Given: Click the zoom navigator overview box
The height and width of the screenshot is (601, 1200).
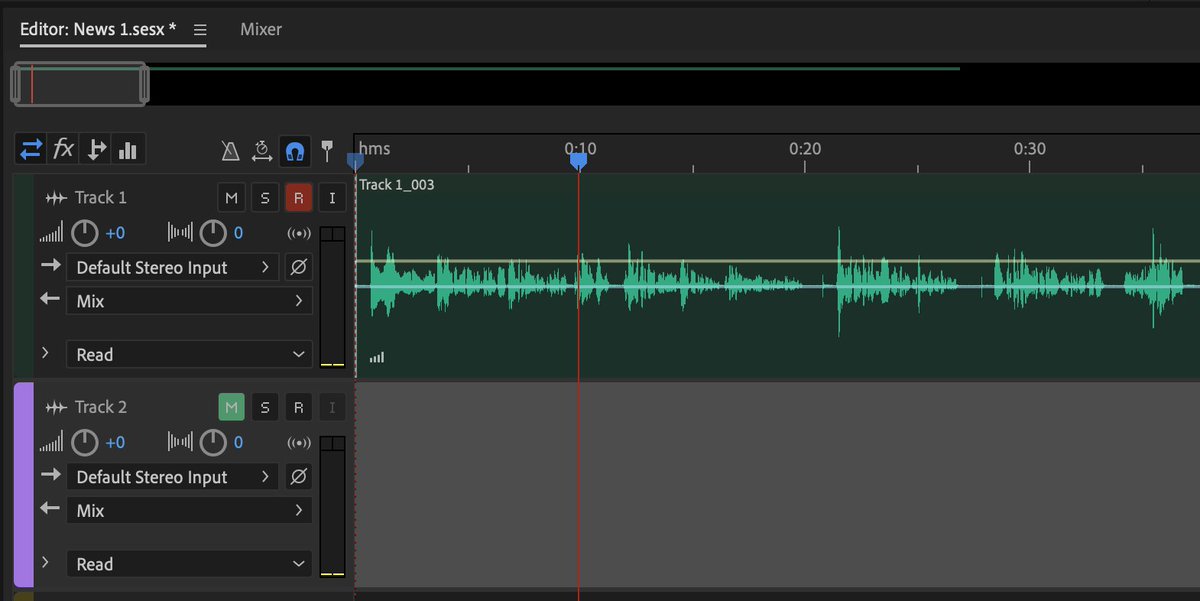Looking at the screenshot, I should (x=80, y=85).
